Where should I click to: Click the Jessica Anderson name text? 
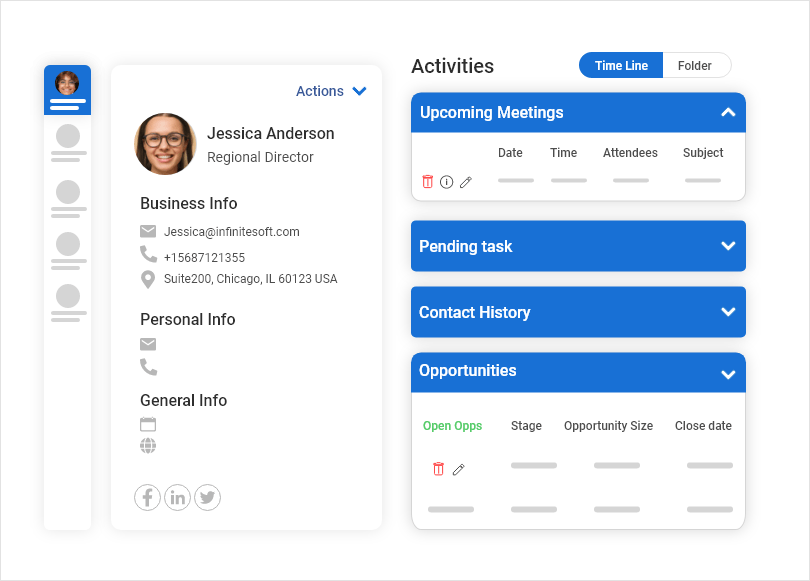271,133
